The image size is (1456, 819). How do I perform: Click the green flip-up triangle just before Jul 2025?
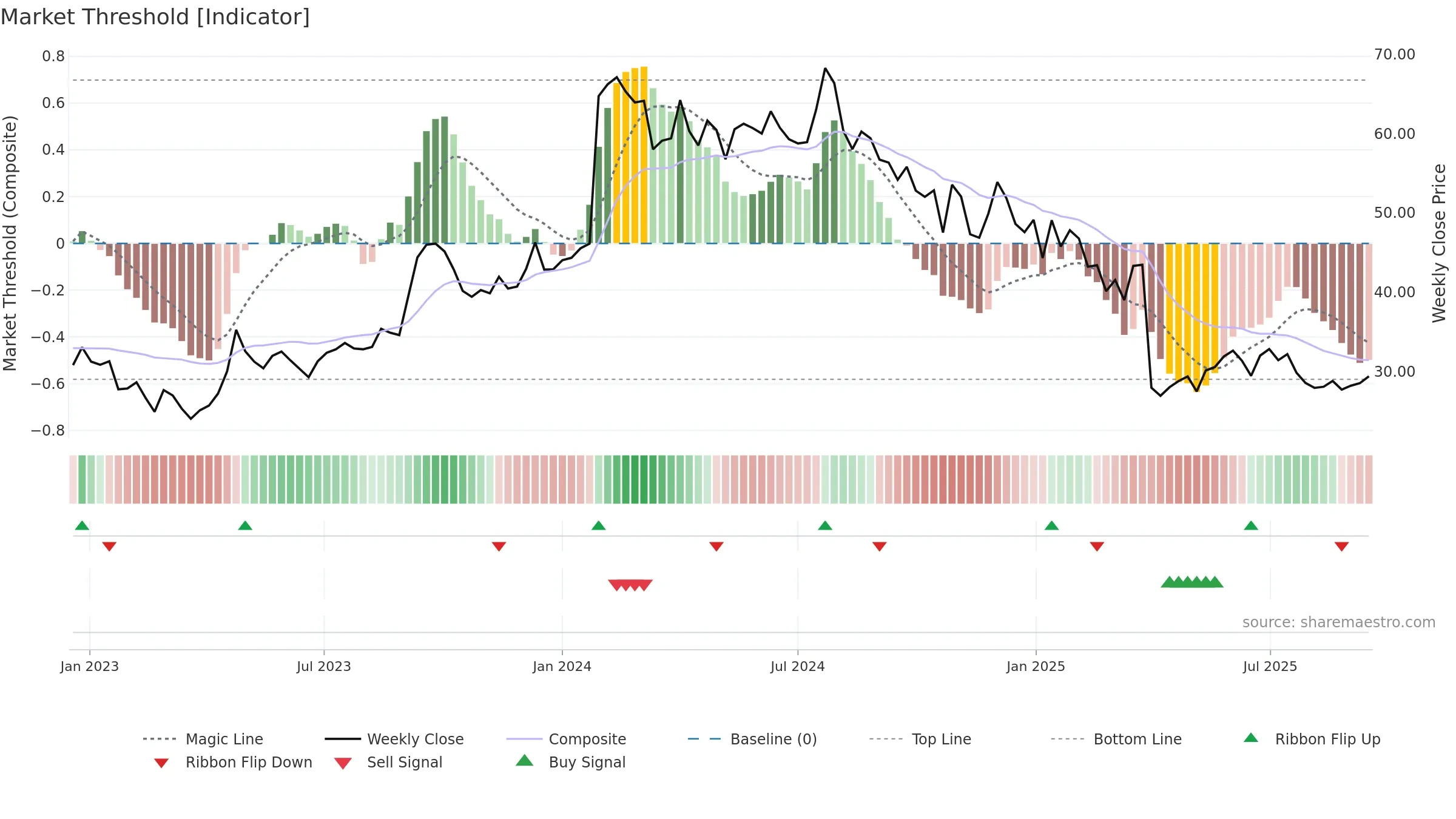tap(1251, 525)
